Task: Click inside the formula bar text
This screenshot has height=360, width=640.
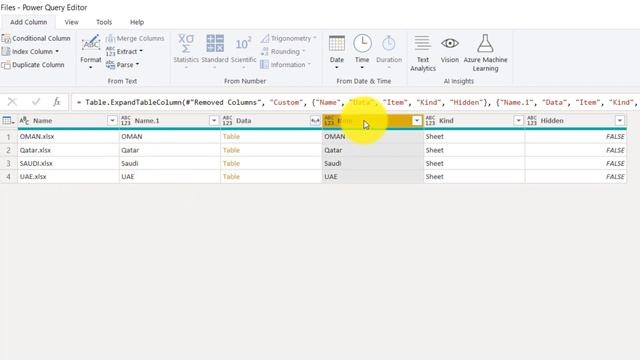Action: coord(355,102)
